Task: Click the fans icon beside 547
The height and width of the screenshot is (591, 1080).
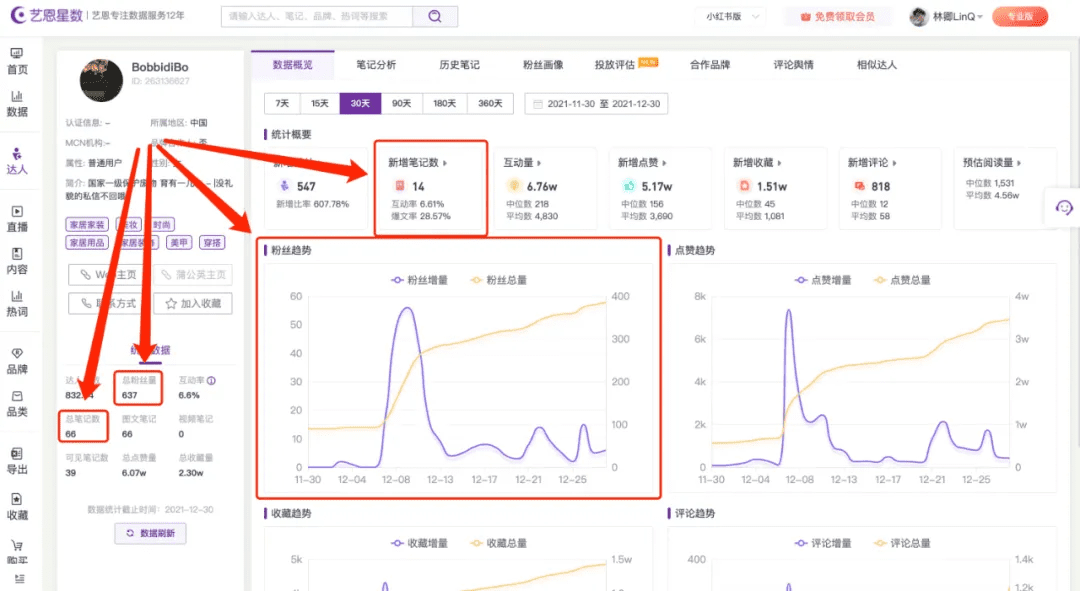Action: [x=284, y=185]
